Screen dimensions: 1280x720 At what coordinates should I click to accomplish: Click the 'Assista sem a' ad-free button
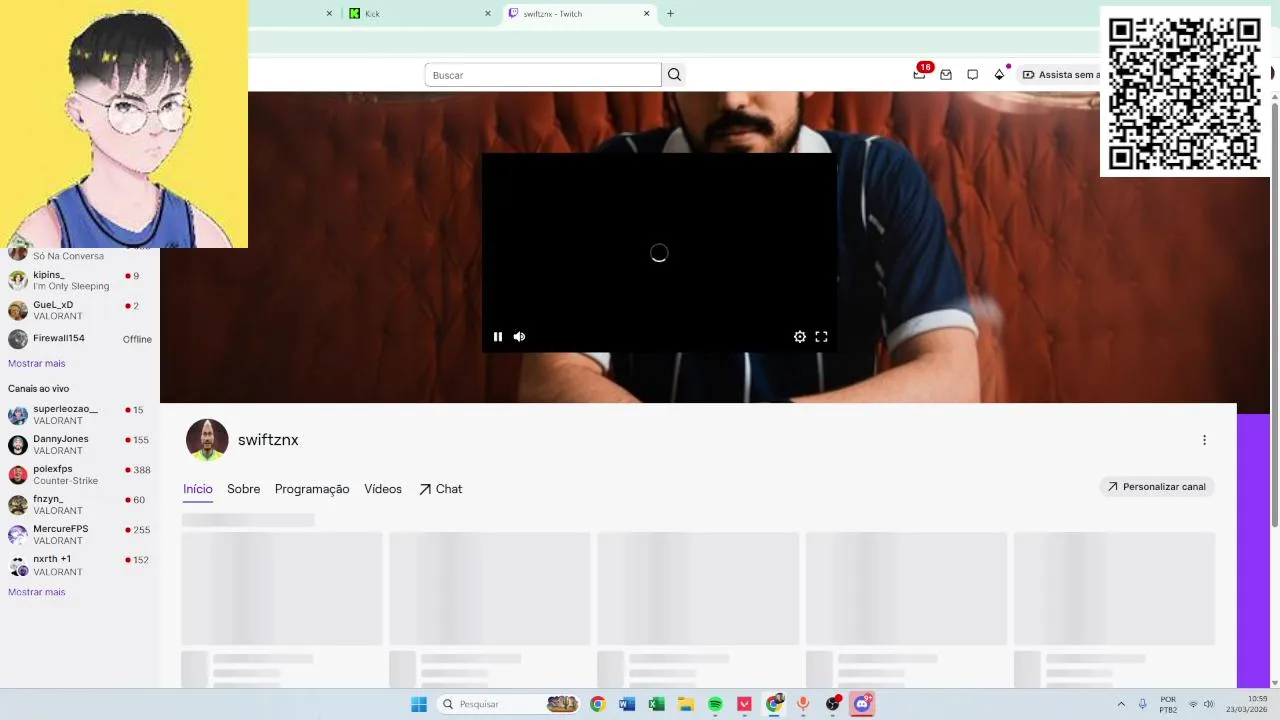(1059, 75)
